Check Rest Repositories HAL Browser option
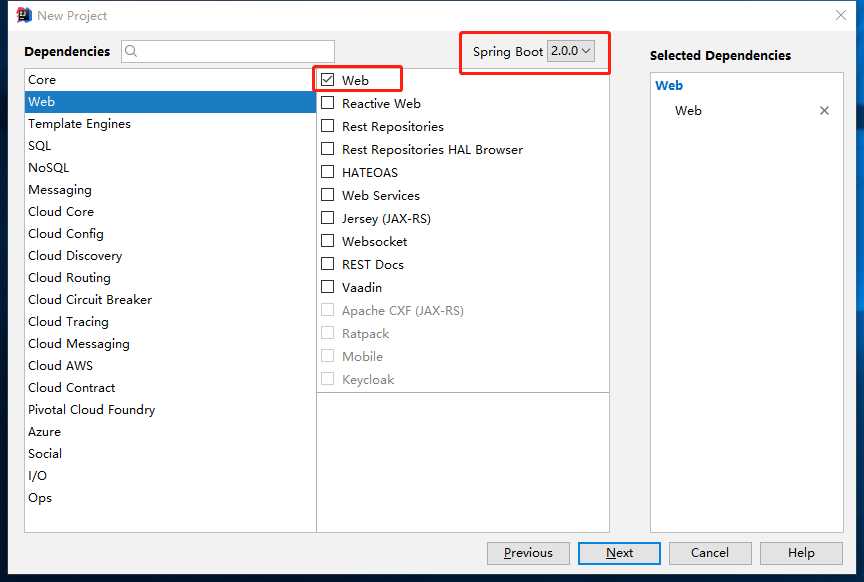 click(327, 149)
